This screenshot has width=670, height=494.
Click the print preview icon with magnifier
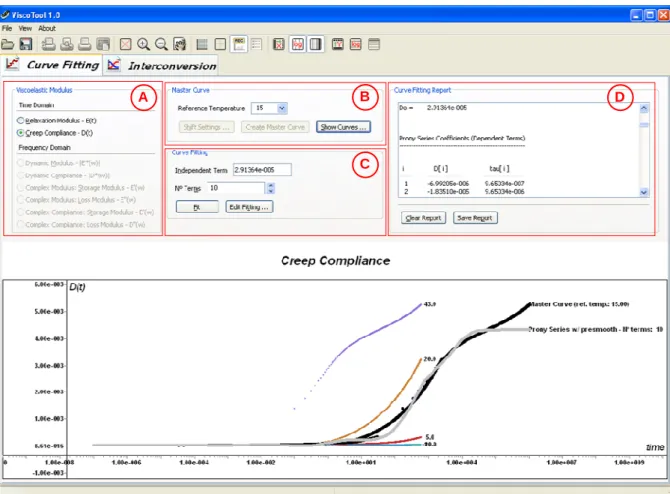point(67,44)
